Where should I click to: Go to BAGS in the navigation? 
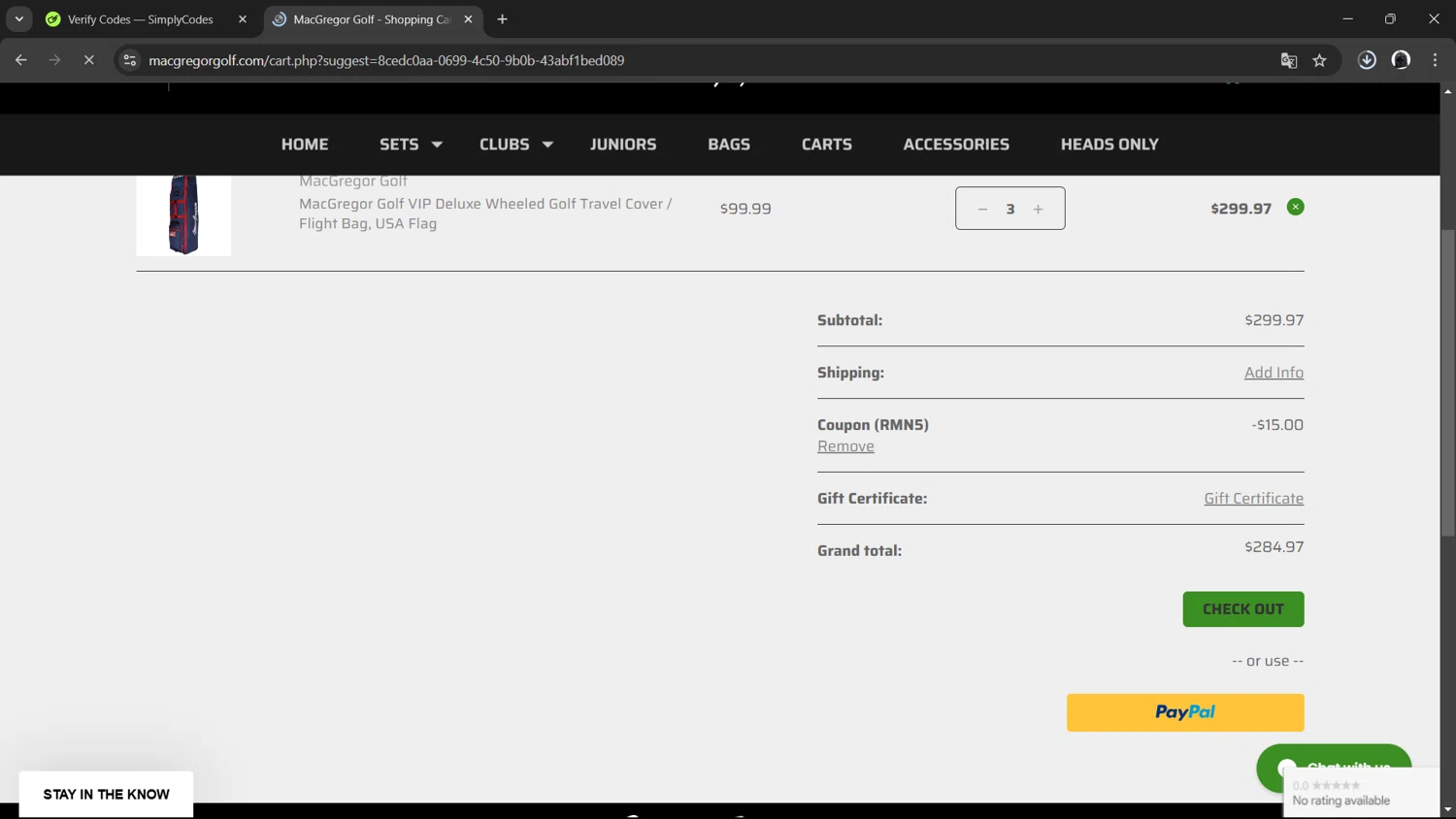click(x=729, y=145)
